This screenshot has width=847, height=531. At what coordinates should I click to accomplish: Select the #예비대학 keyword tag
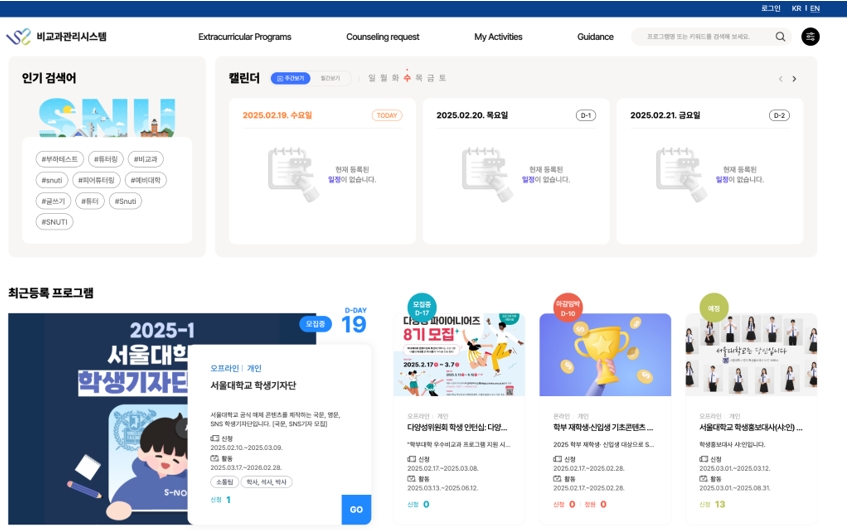[146, 180]
